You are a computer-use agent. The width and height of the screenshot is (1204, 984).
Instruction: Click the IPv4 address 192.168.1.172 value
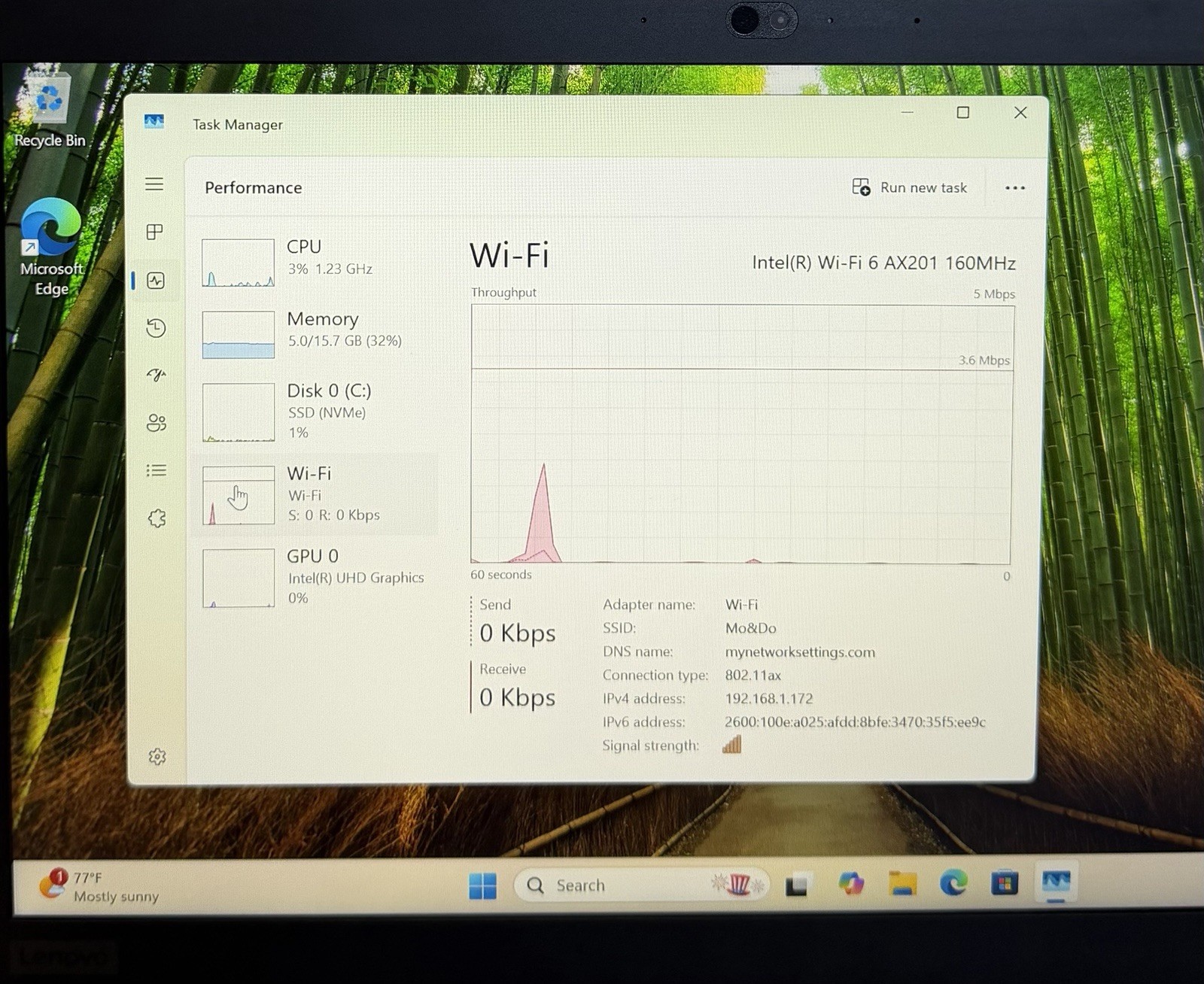pos(769,698)
